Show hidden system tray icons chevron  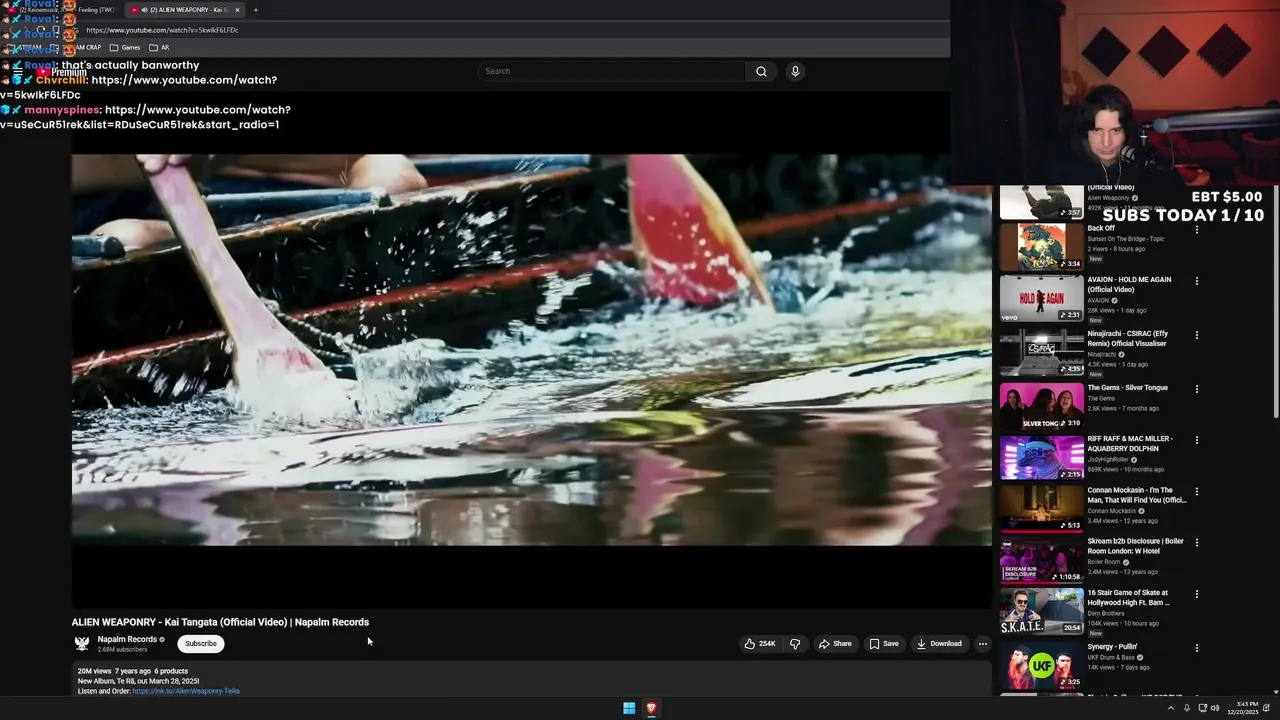(x=1171, y=708)
